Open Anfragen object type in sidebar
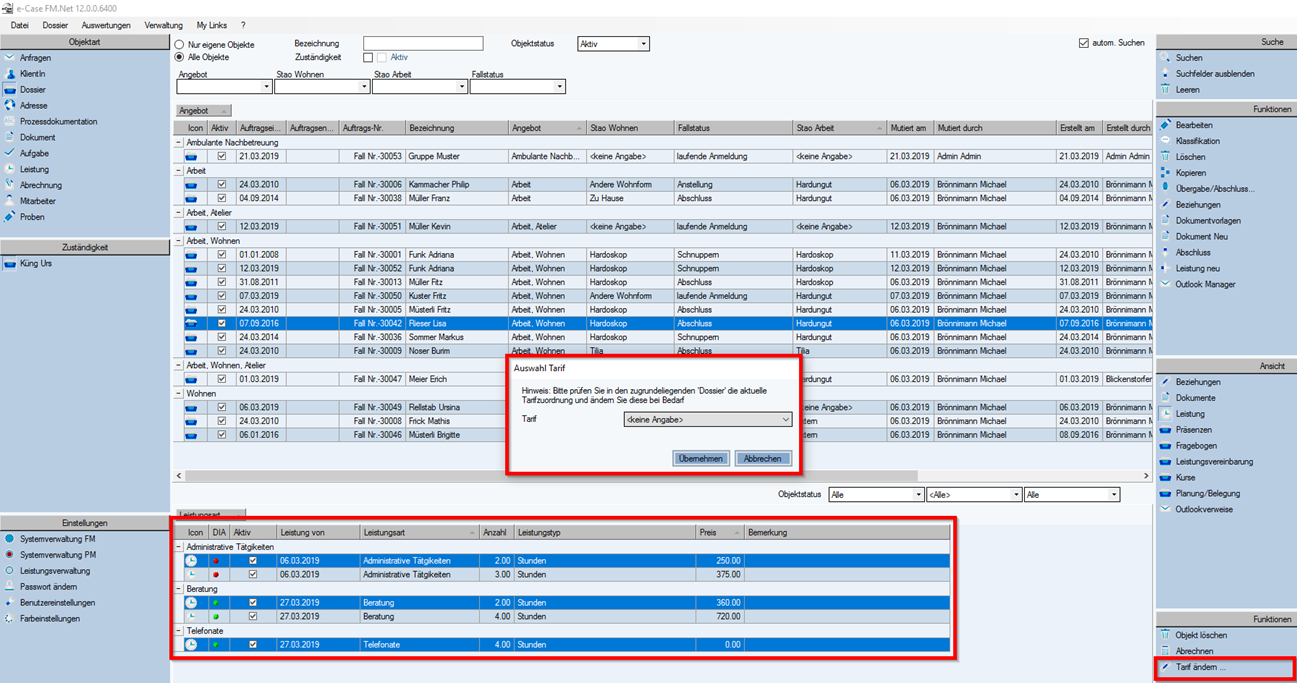Screen dimensions: 1297x683 click(35, 58)
